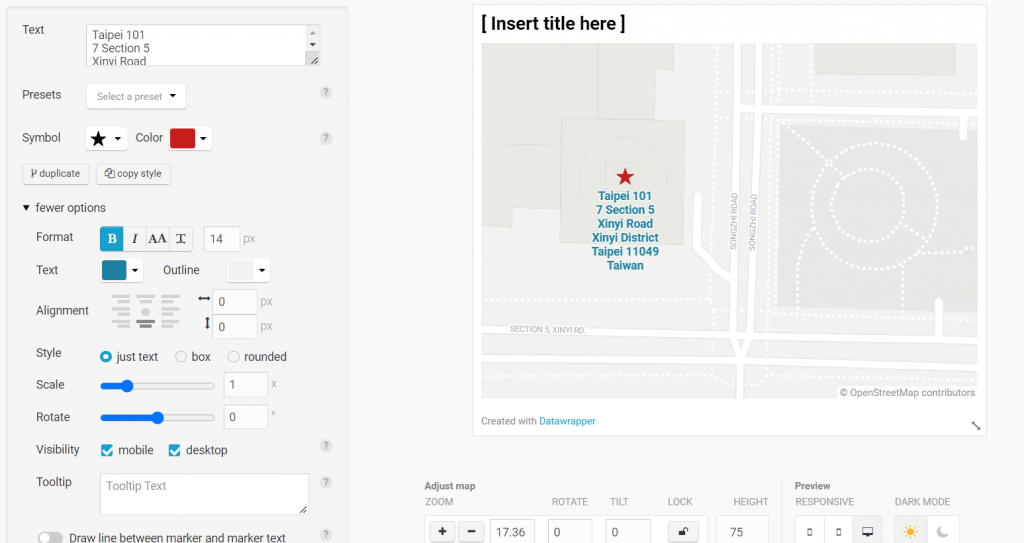Open the marker Color dropdown
This screenshot has width=1024, height=543.
coord(203,139)
